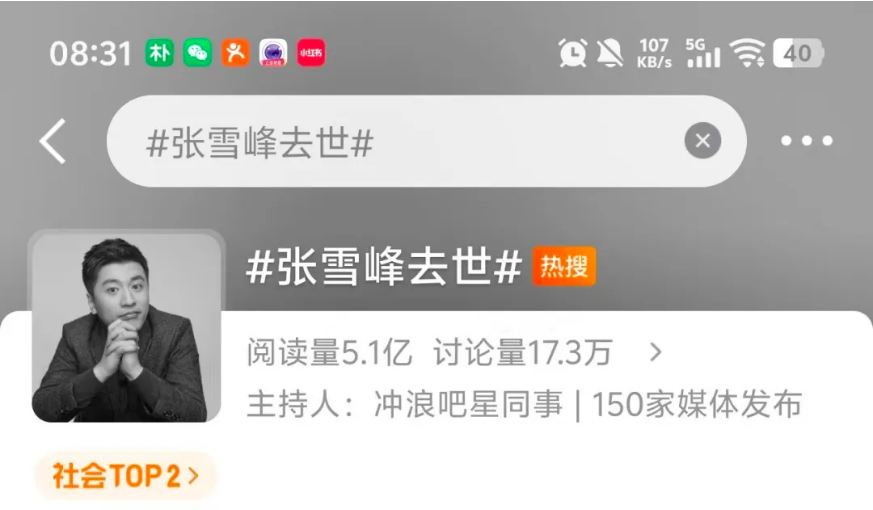Tap the orange runner app notification icon
Image resolution: width=873 pixels, height=510 pixels.
[x=236, y=53]
